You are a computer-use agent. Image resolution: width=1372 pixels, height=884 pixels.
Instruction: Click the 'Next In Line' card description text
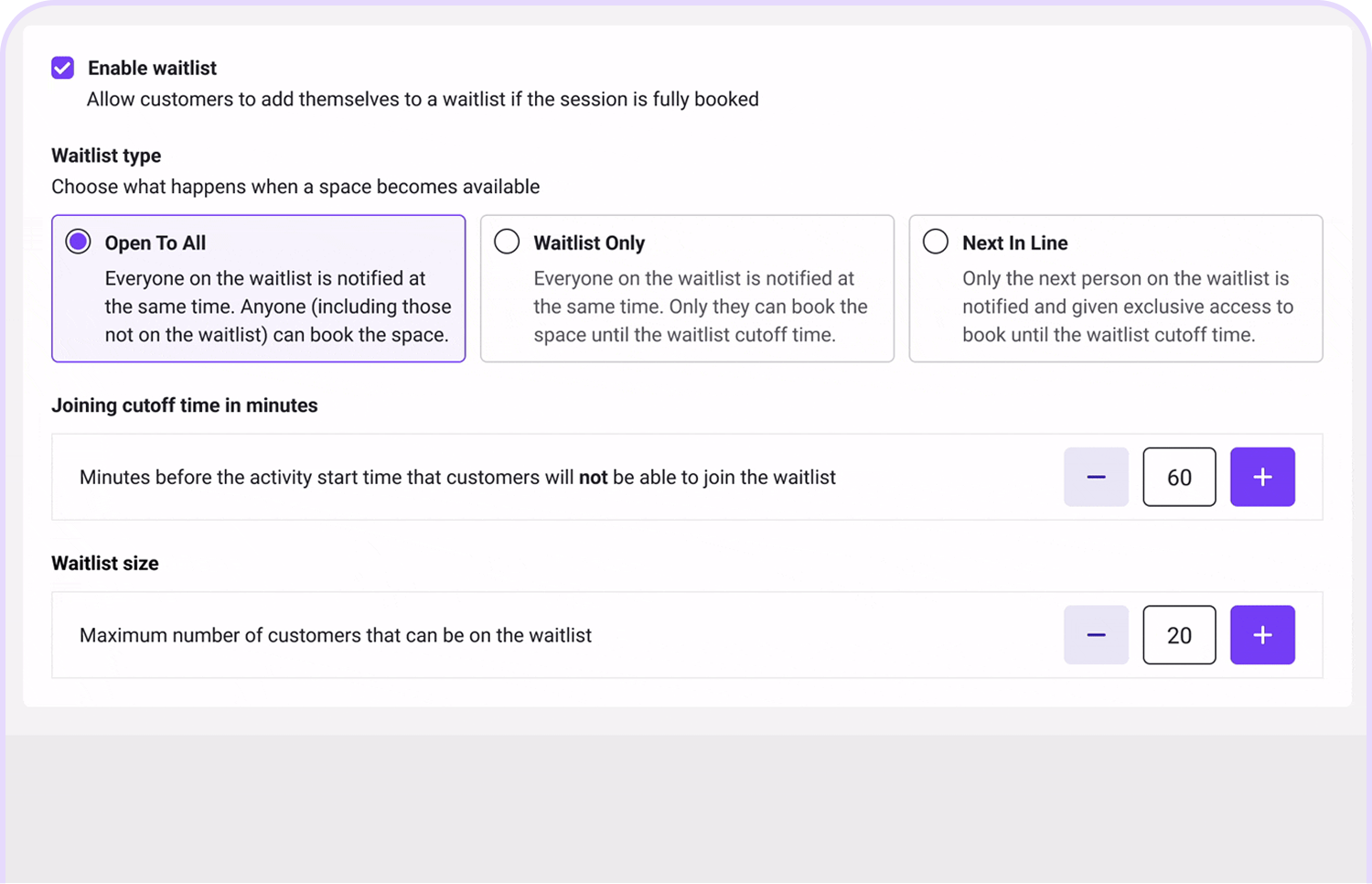point(1127,307)
